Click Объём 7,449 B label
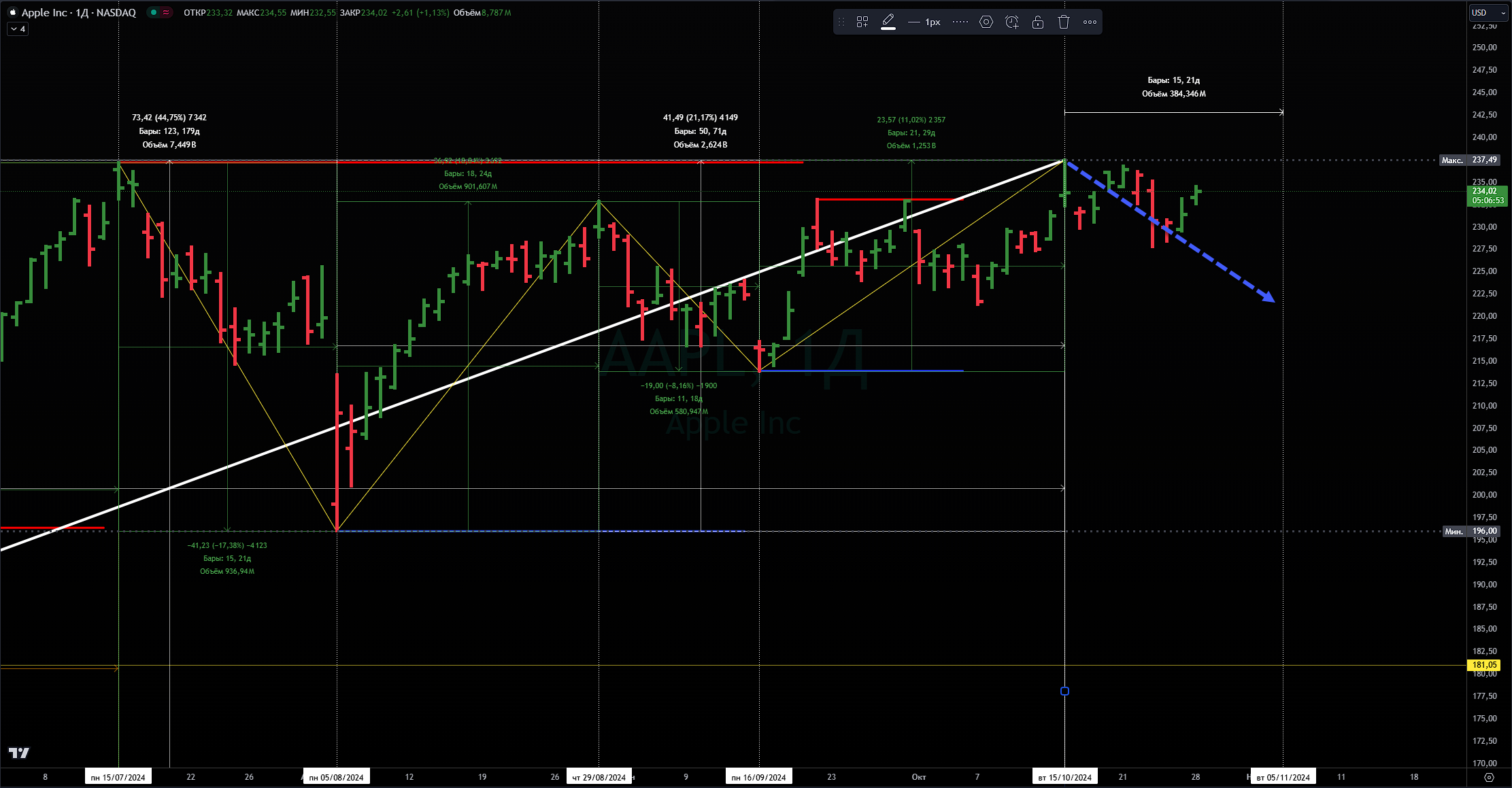1512x788 pixels. pos(169,145)
